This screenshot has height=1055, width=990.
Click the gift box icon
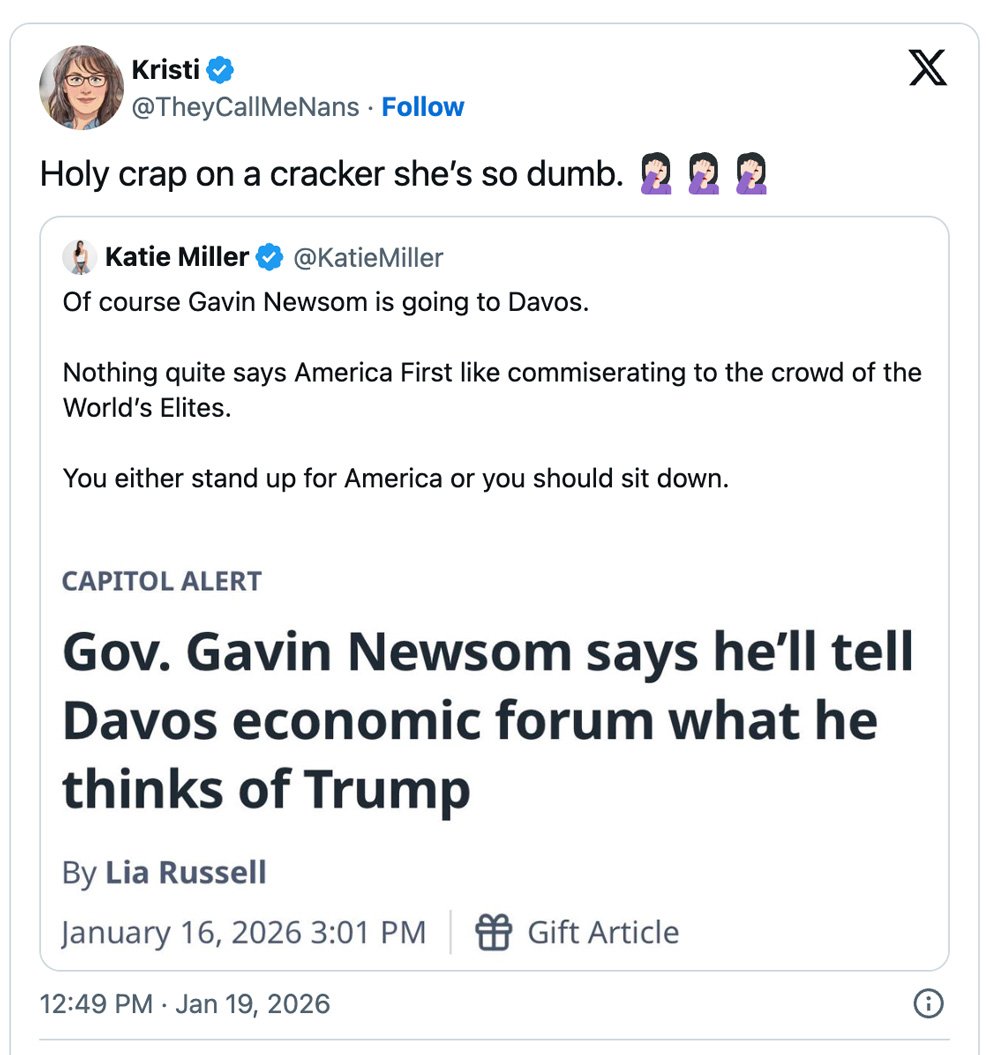coord(493,932)
